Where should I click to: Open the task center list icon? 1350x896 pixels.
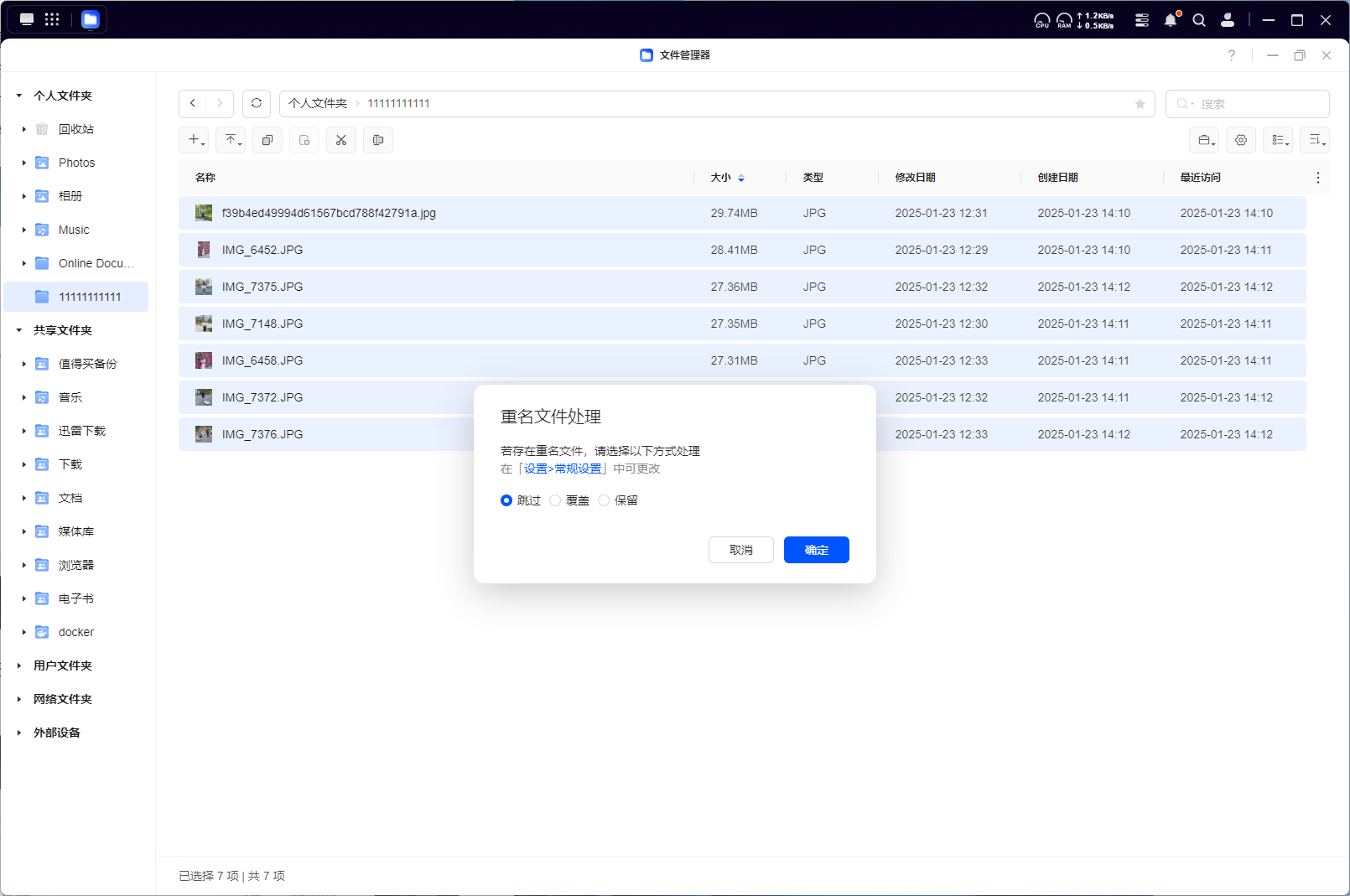(x=1142, y=20)
